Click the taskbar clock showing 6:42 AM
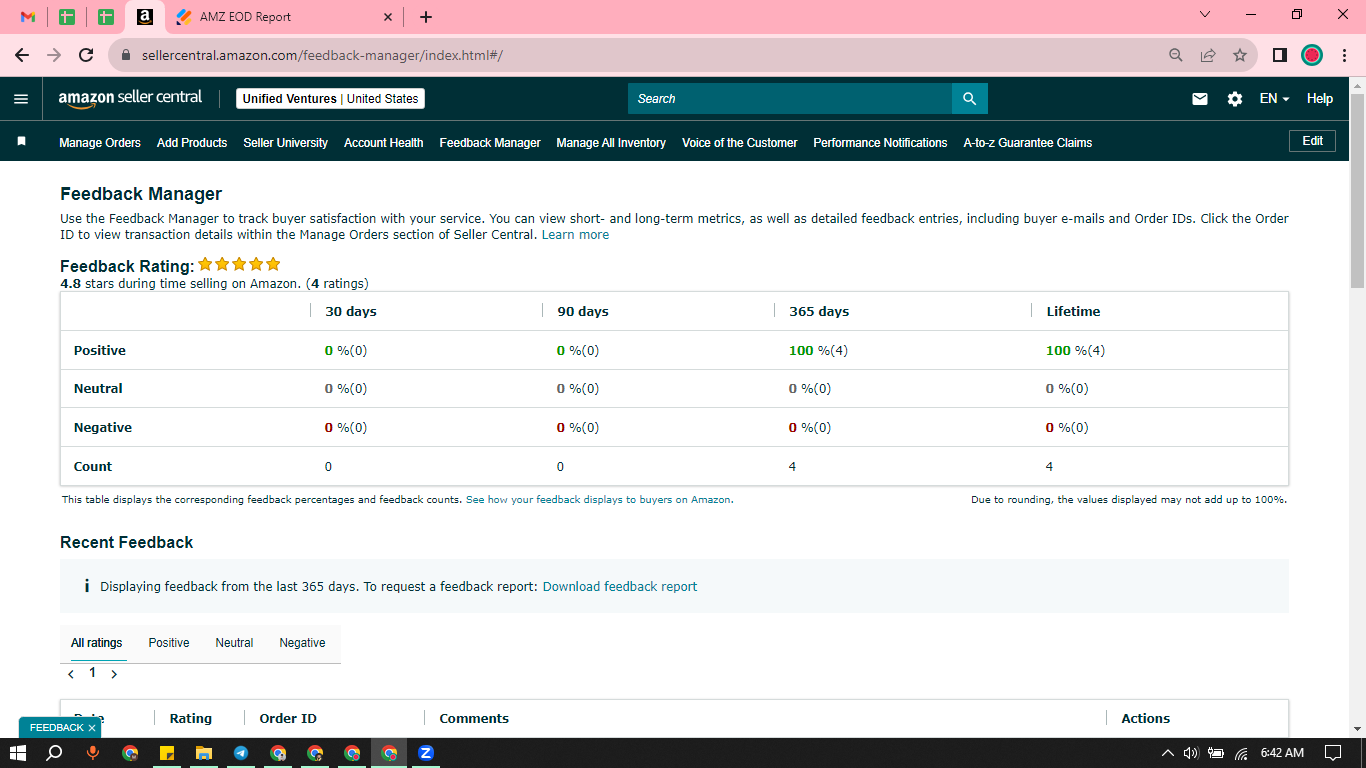 [1282, 753]
